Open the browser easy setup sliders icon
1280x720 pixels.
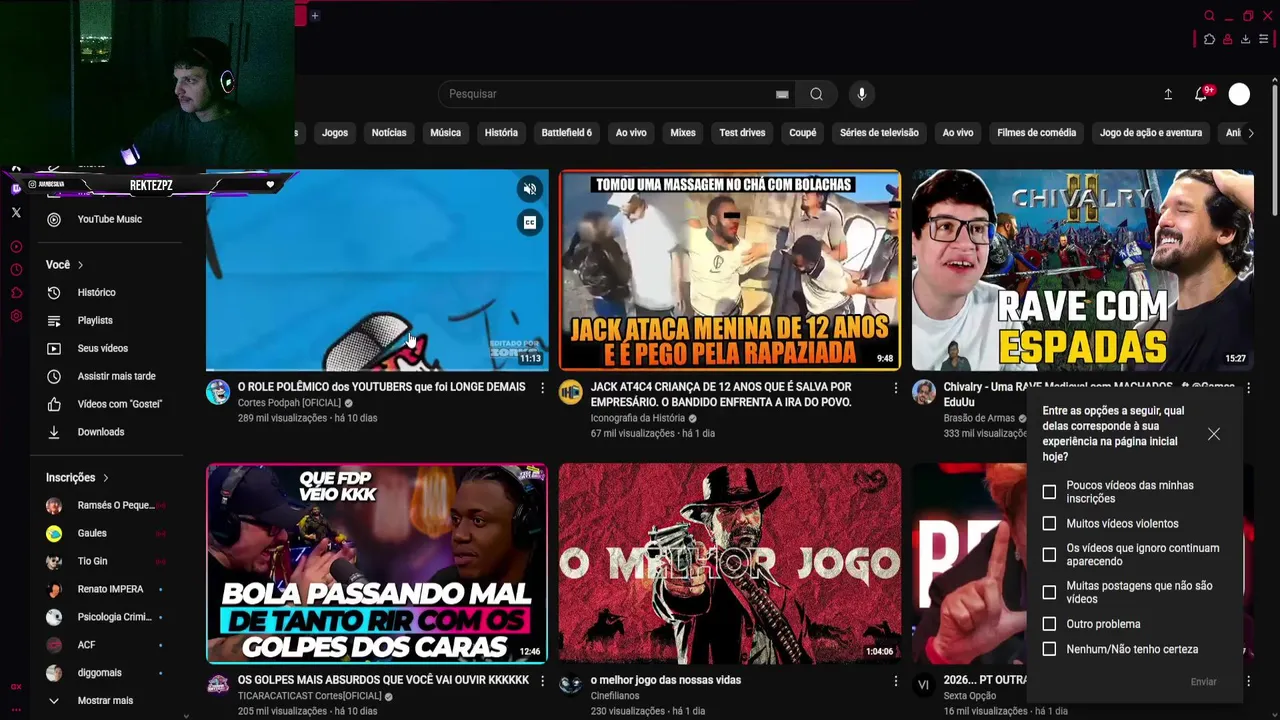[1263, 39]
